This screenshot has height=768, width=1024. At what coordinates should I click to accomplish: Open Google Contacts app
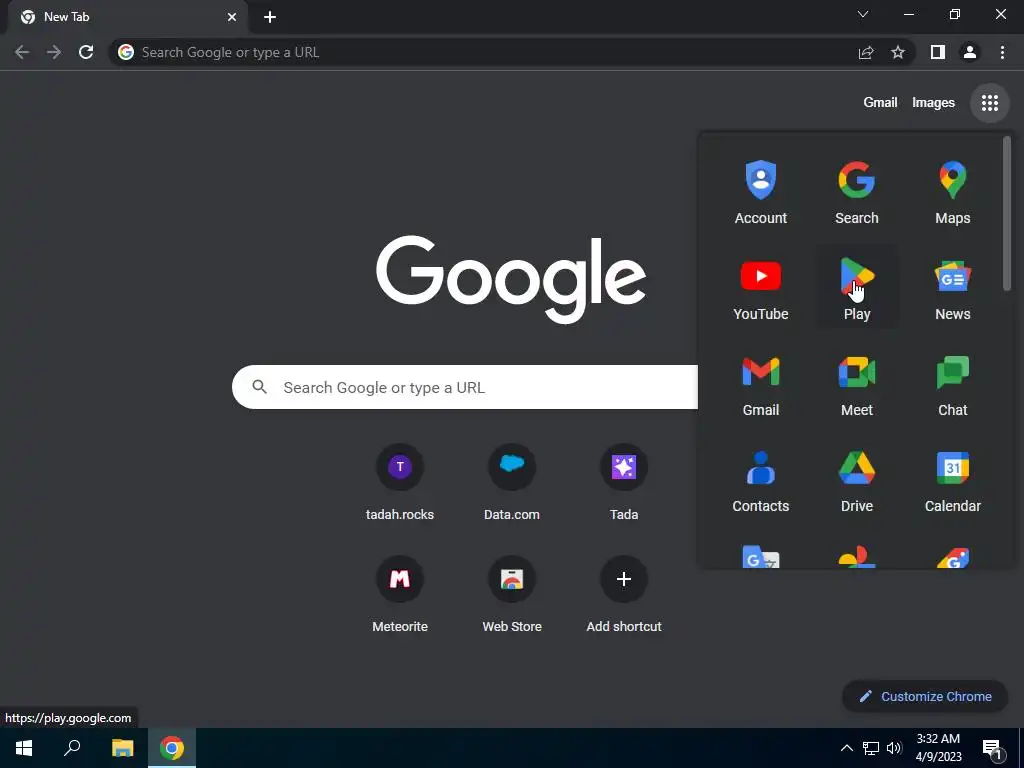(x=760, y=481)
